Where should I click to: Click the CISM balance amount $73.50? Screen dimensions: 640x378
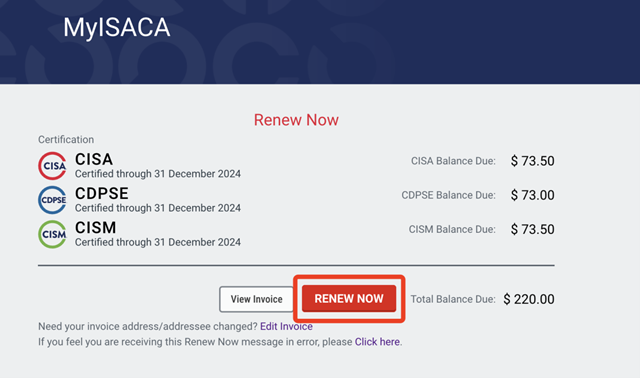click(x=532, y=229)
